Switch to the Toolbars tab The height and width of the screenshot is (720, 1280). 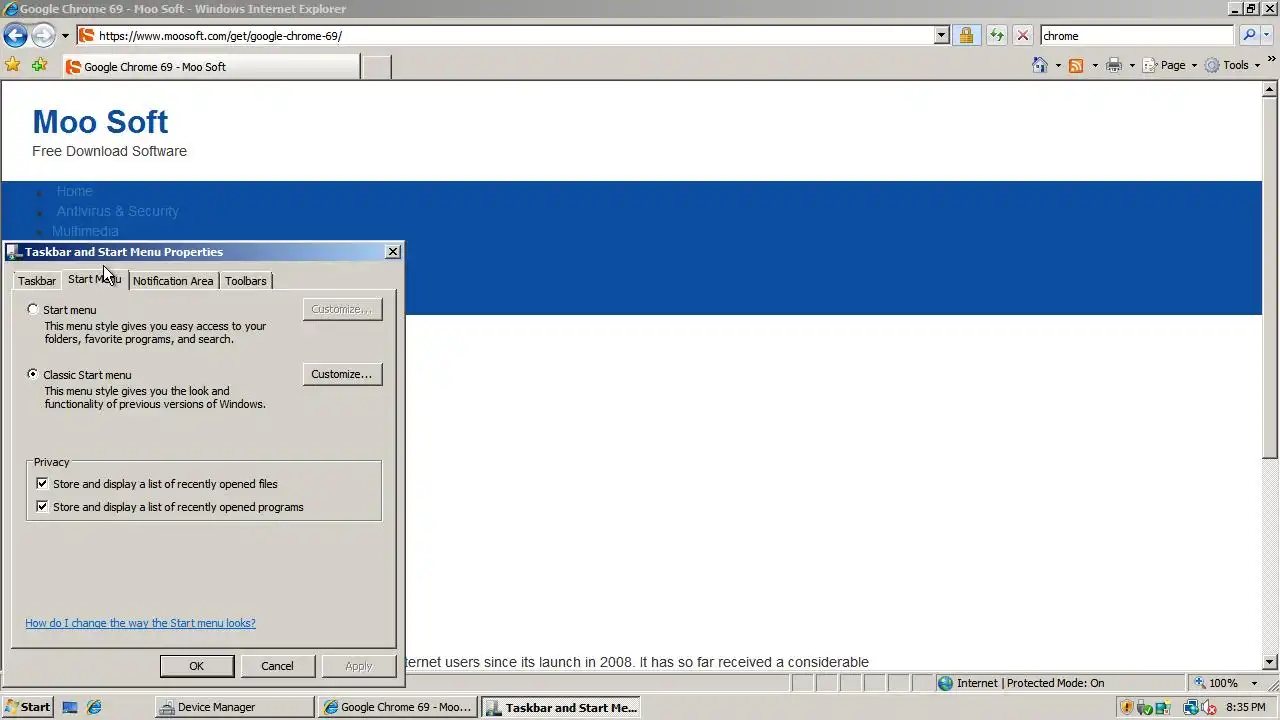coord(245,281)
